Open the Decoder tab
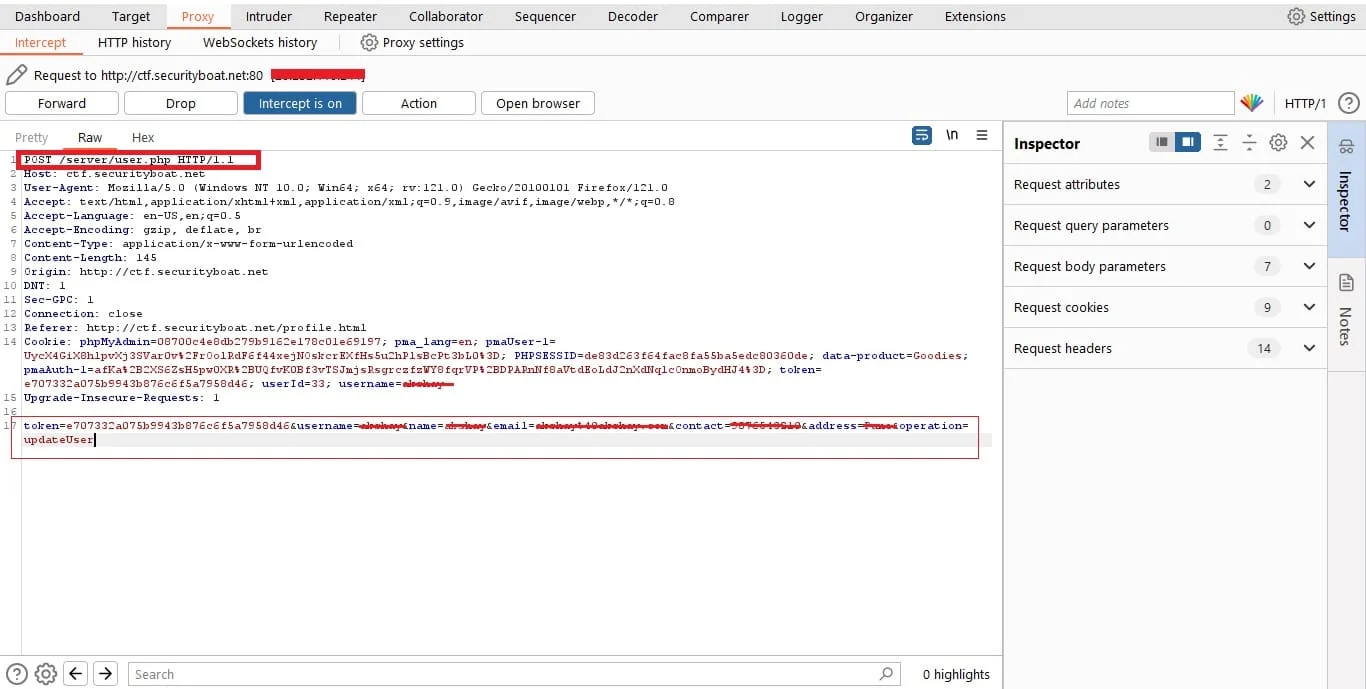This screenshot has width=1366, height=689. (x=633, y=16)
